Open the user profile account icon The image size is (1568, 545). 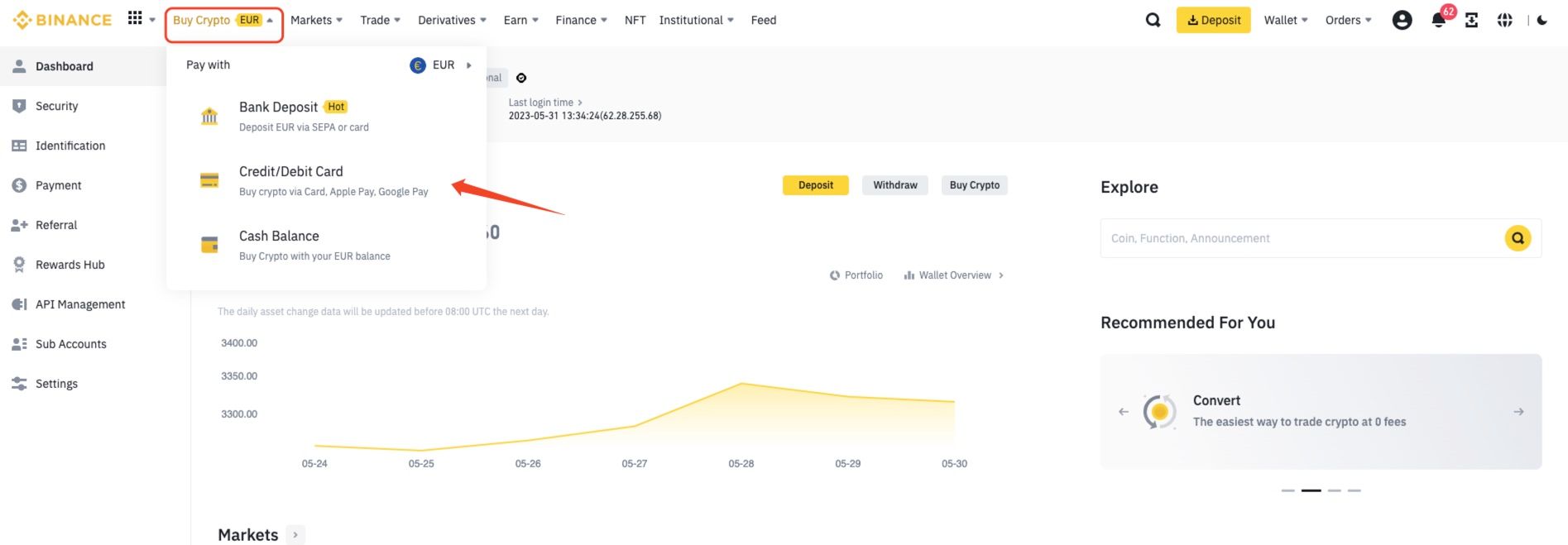click(1402, 20)
